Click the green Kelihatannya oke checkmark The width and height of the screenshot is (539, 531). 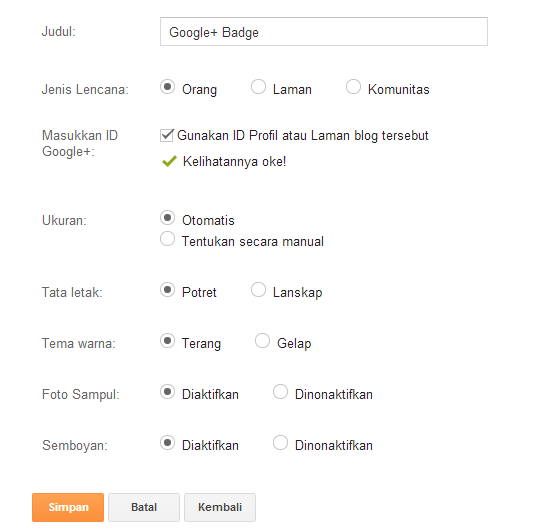[x=169, y=161]
